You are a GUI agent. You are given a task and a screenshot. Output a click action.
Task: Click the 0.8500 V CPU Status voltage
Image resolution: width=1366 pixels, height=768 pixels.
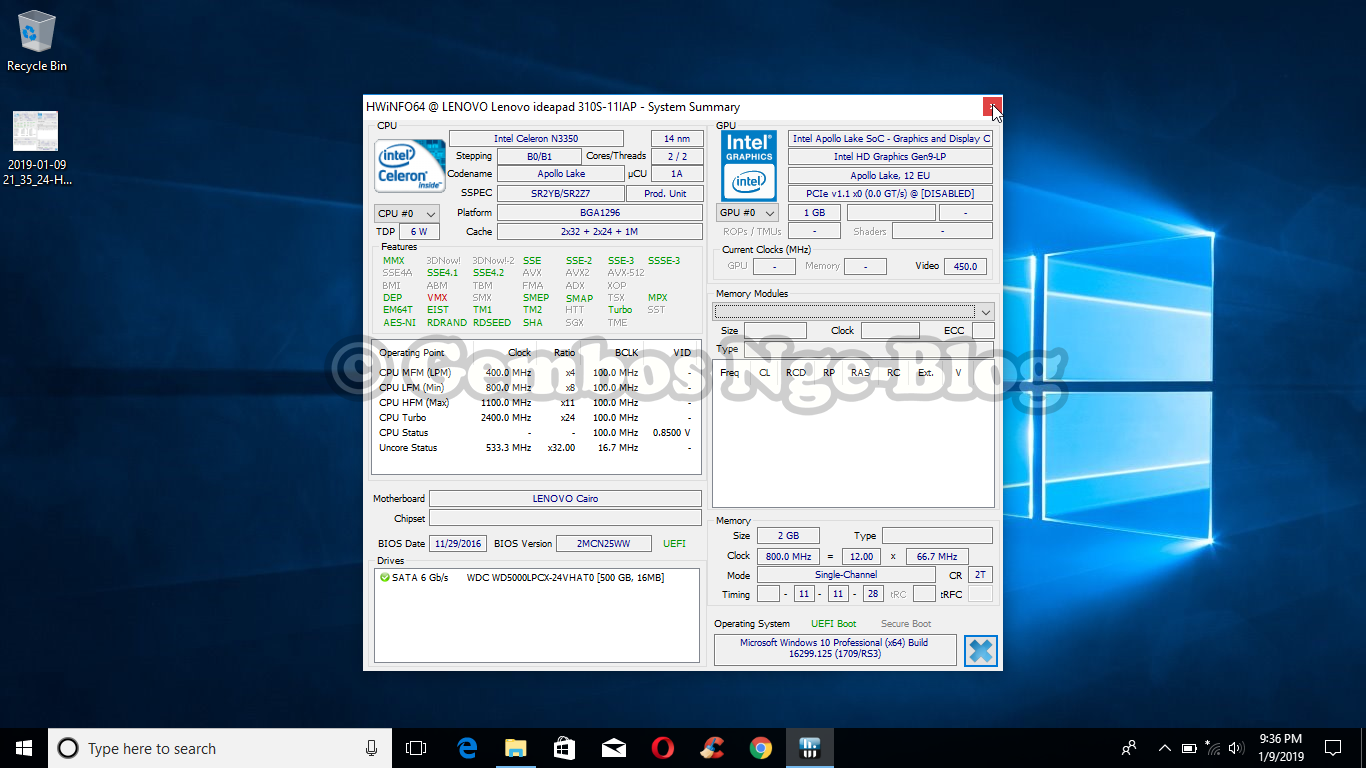click(671, 433)
